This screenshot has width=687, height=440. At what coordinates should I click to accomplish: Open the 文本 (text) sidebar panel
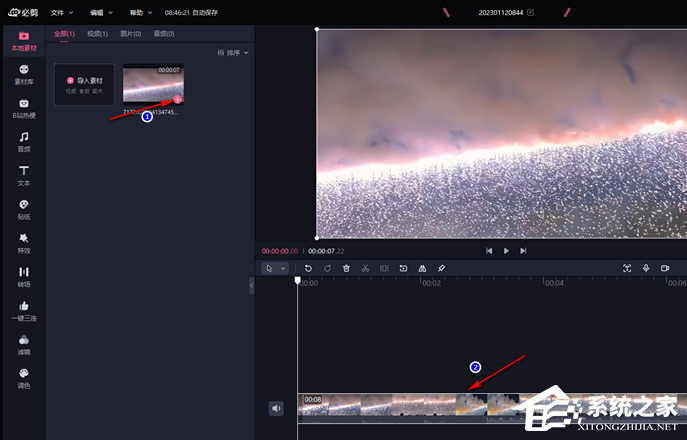click(24, 175)
